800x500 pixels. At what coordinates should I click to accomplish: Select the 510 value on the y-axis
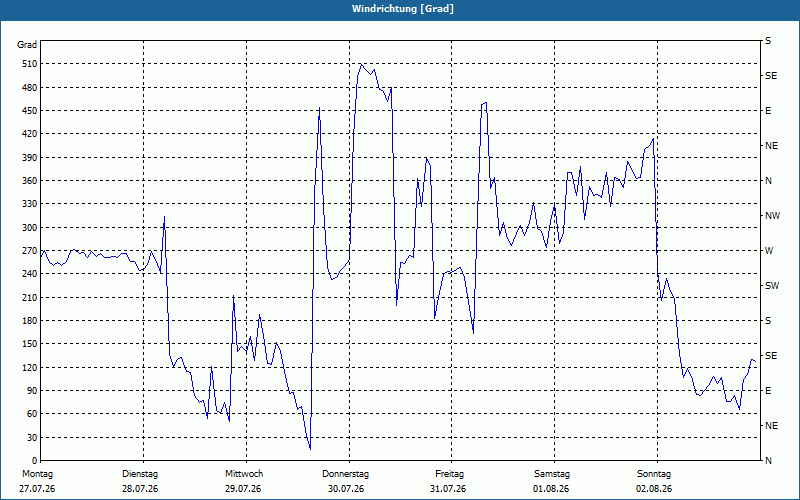pyautogui.click(x=30, y=64)
